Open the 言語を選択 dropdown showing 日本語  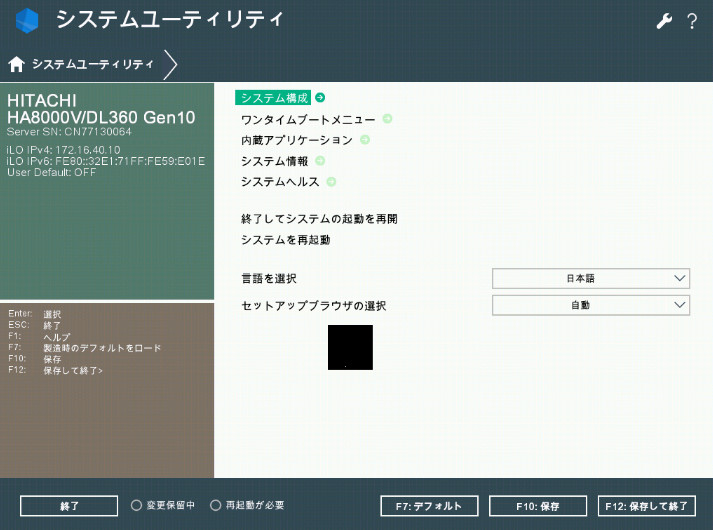591,278
